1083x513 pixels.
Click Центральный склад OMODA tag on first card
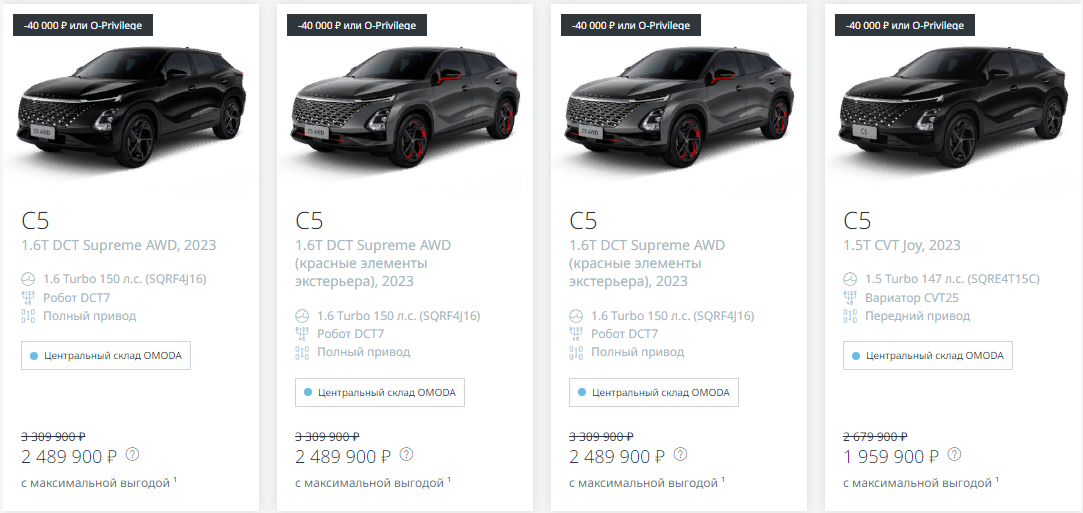coord(106,356)
